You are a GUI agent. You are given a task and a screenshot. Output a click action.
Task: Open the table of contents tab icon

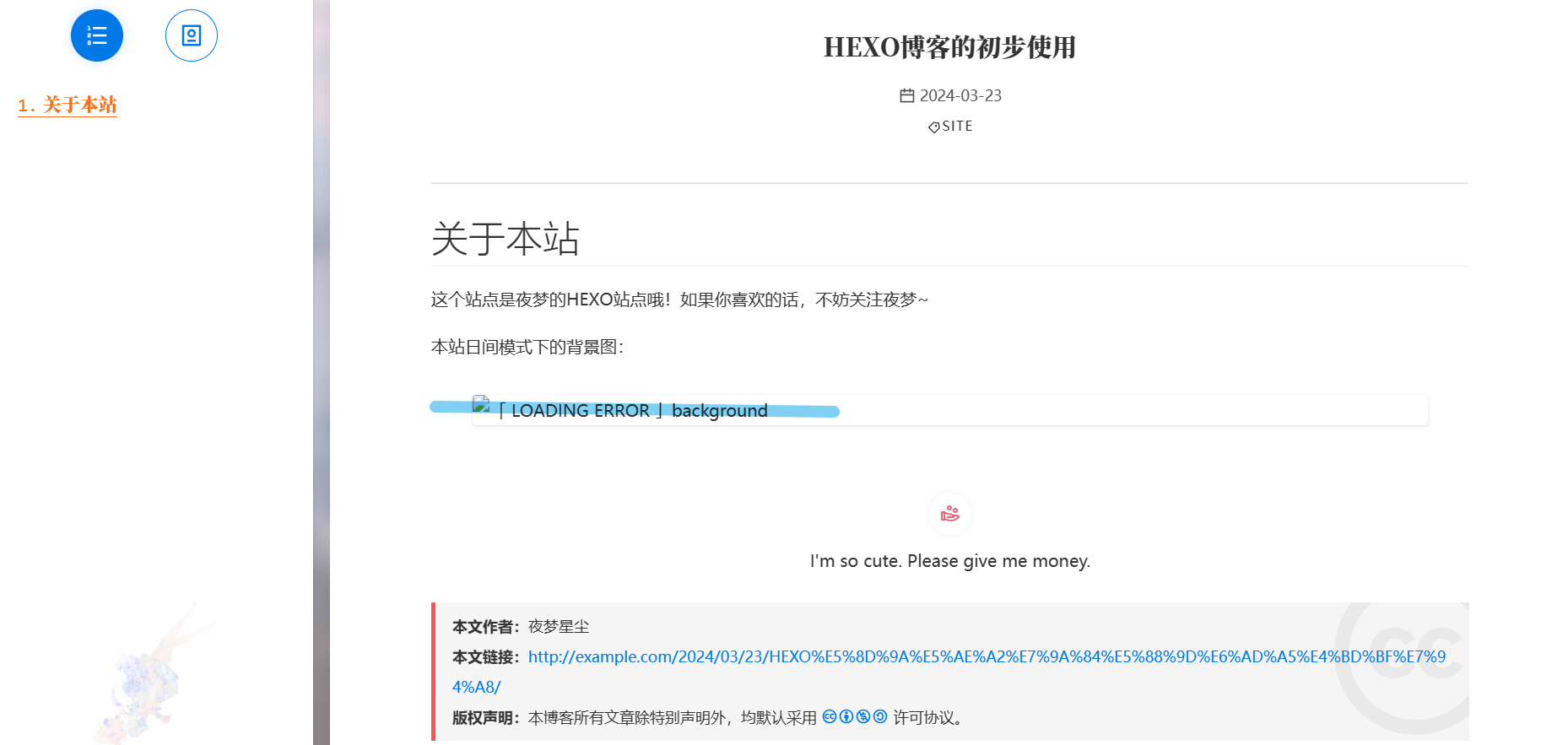click(97, 35)
